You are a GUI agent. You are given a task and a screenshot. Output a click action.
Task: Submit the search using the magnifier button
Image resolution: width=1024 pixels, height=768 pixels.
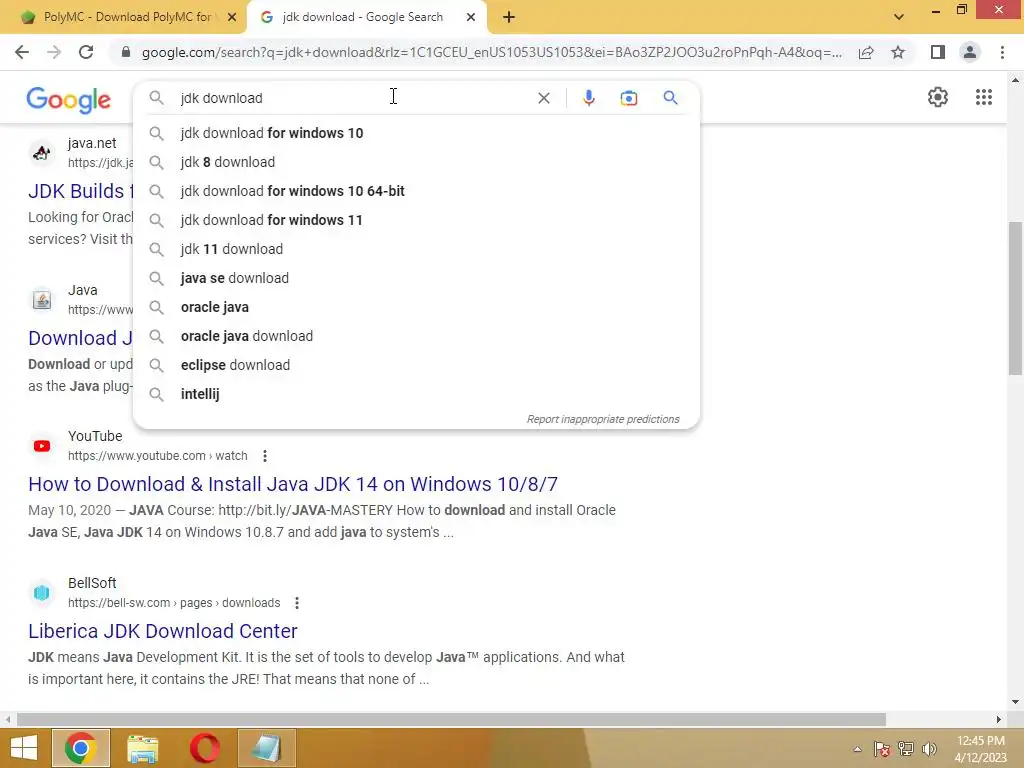(x=670, y=98)
